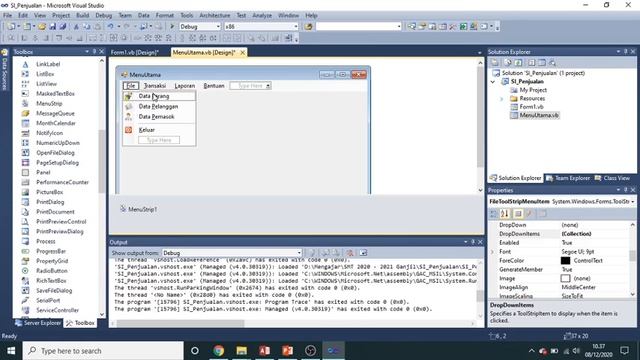
Task: Click the Windows search box on taskbar
Action: (x=103, y=351)
